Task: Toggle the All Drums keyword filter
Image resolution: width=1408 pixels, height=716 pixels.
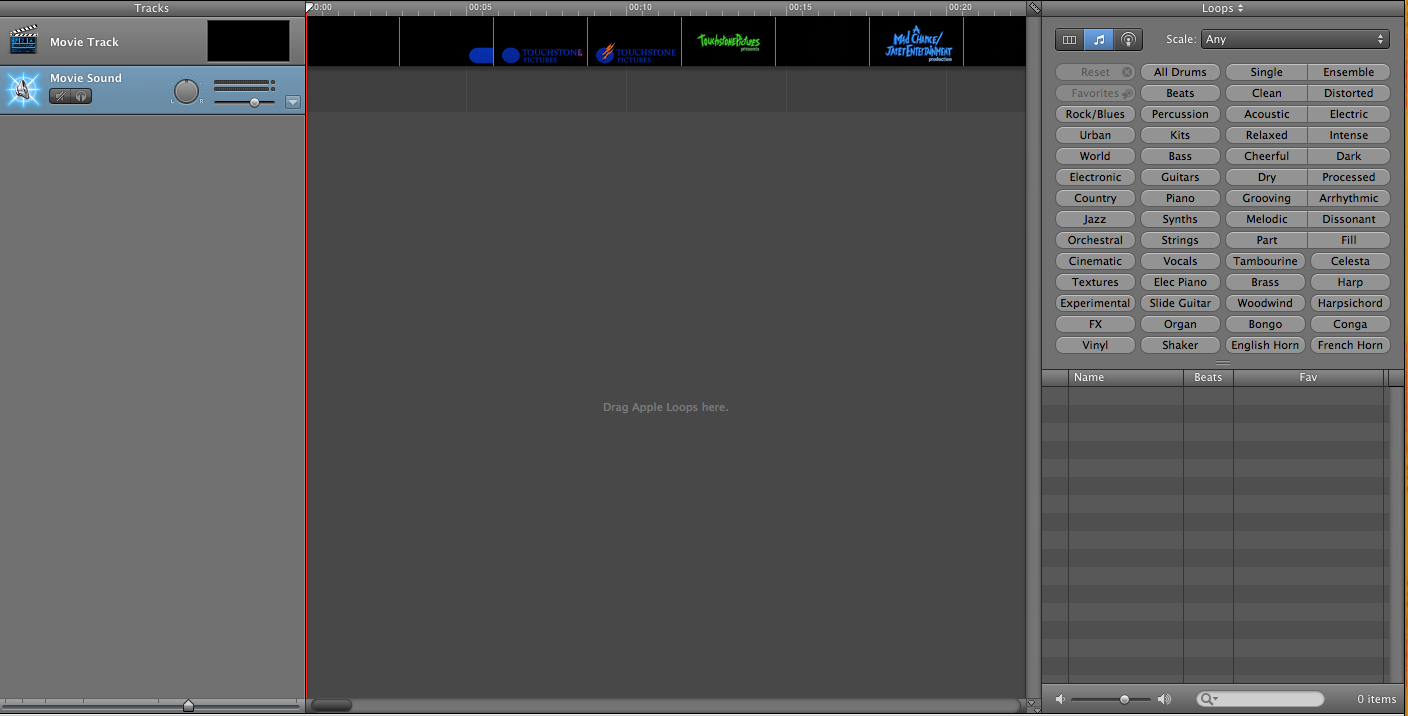Action: tap(1180, 72)
